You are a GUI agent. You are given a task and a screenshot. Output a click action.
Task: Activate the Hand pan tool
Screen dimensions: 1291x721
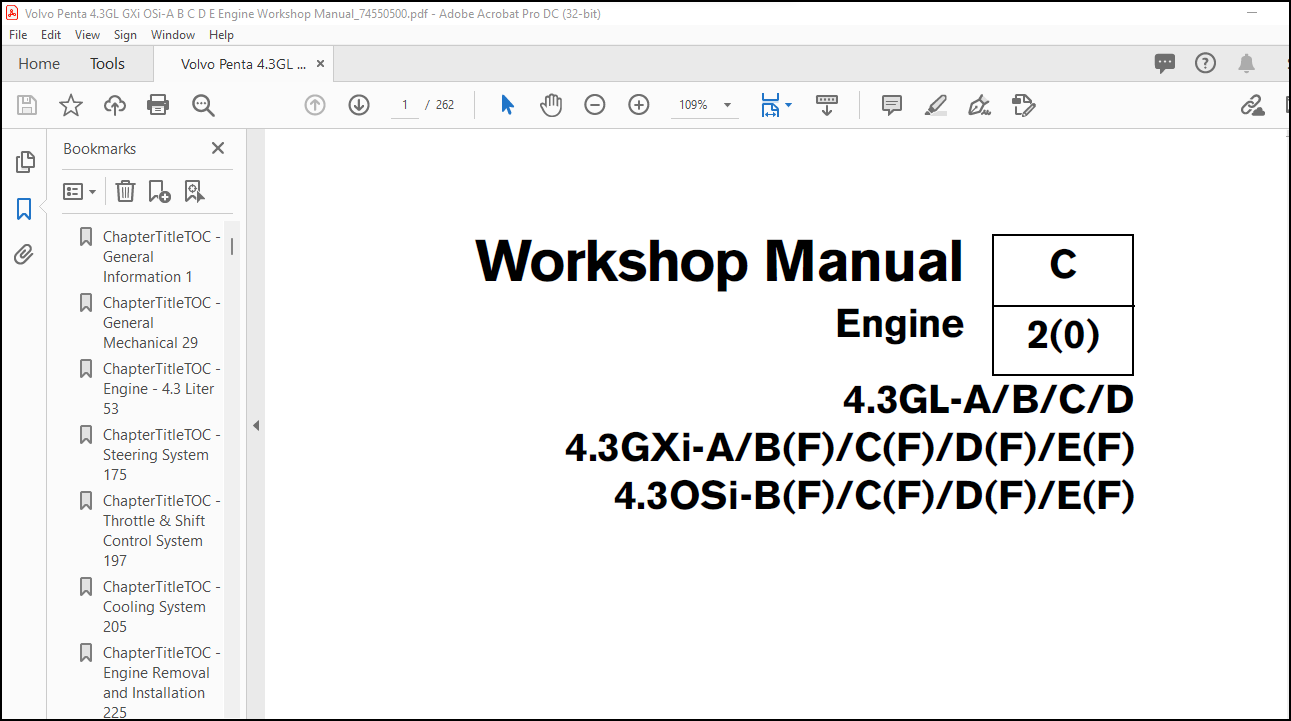point(551,105)
